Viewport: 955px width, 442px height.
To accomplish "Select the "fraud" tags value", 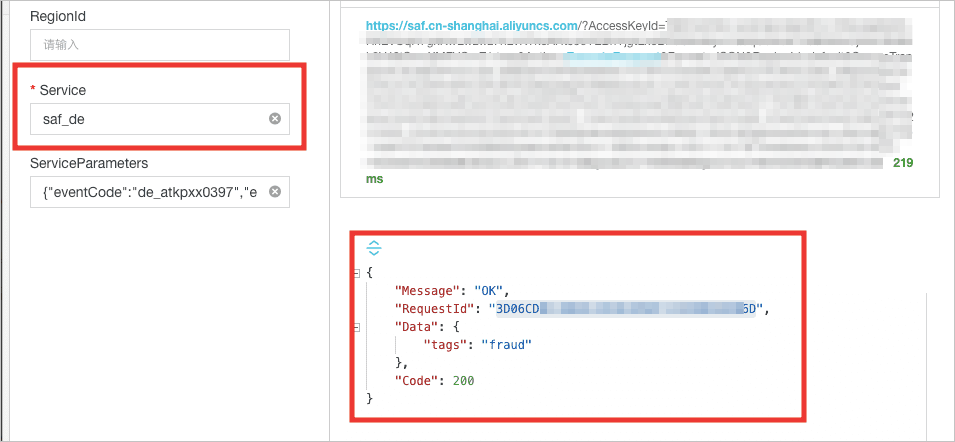I will click(506, 345).
